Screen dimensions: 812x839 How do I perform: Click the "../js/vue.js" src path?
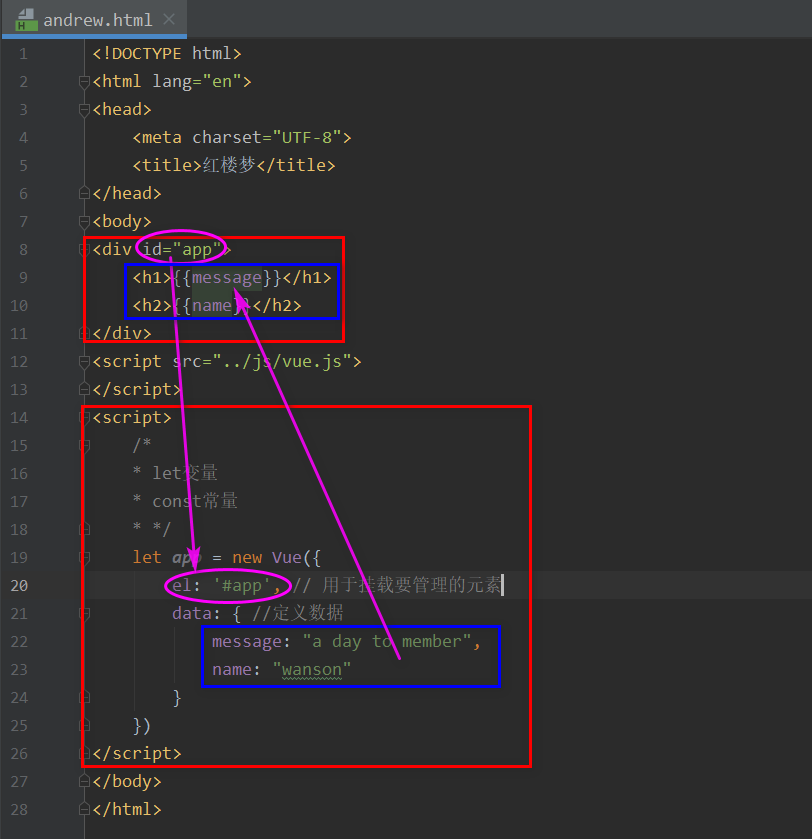pos(281,362)
